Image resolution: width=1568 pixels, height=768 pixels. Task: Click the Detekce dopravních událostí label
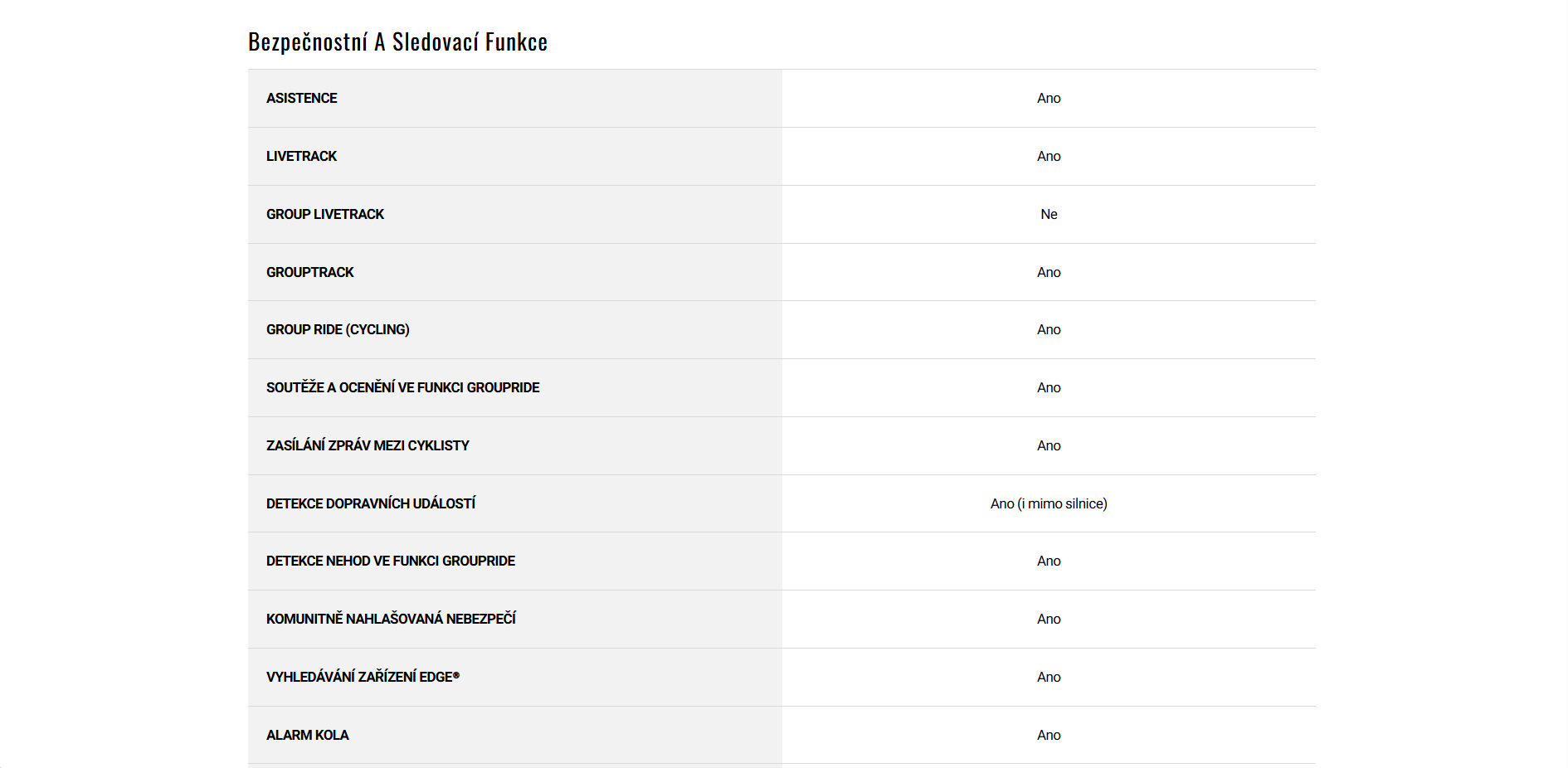[371, 503]
